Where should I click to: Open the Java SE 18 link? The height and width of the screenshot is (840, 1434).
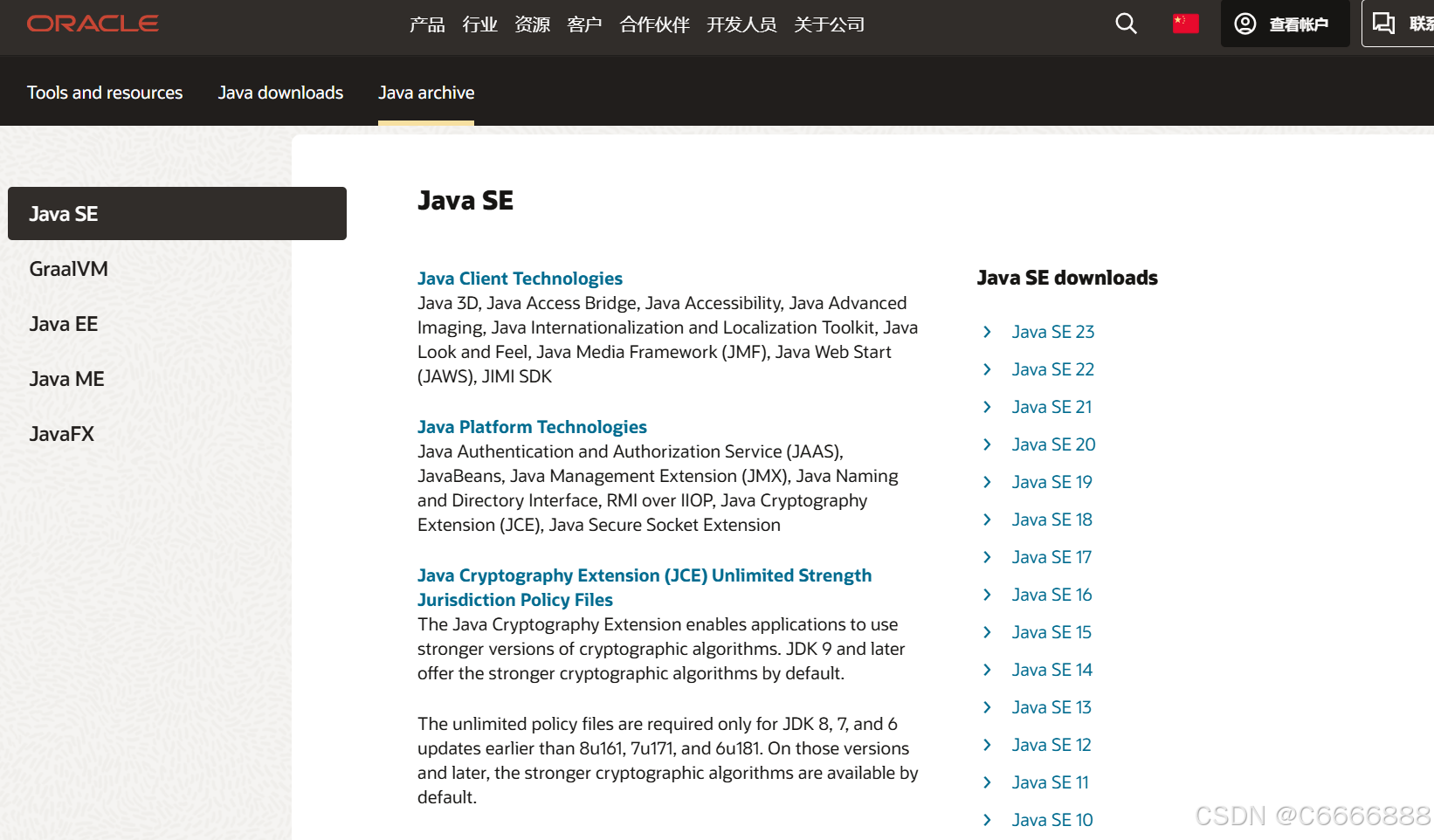1051,520
